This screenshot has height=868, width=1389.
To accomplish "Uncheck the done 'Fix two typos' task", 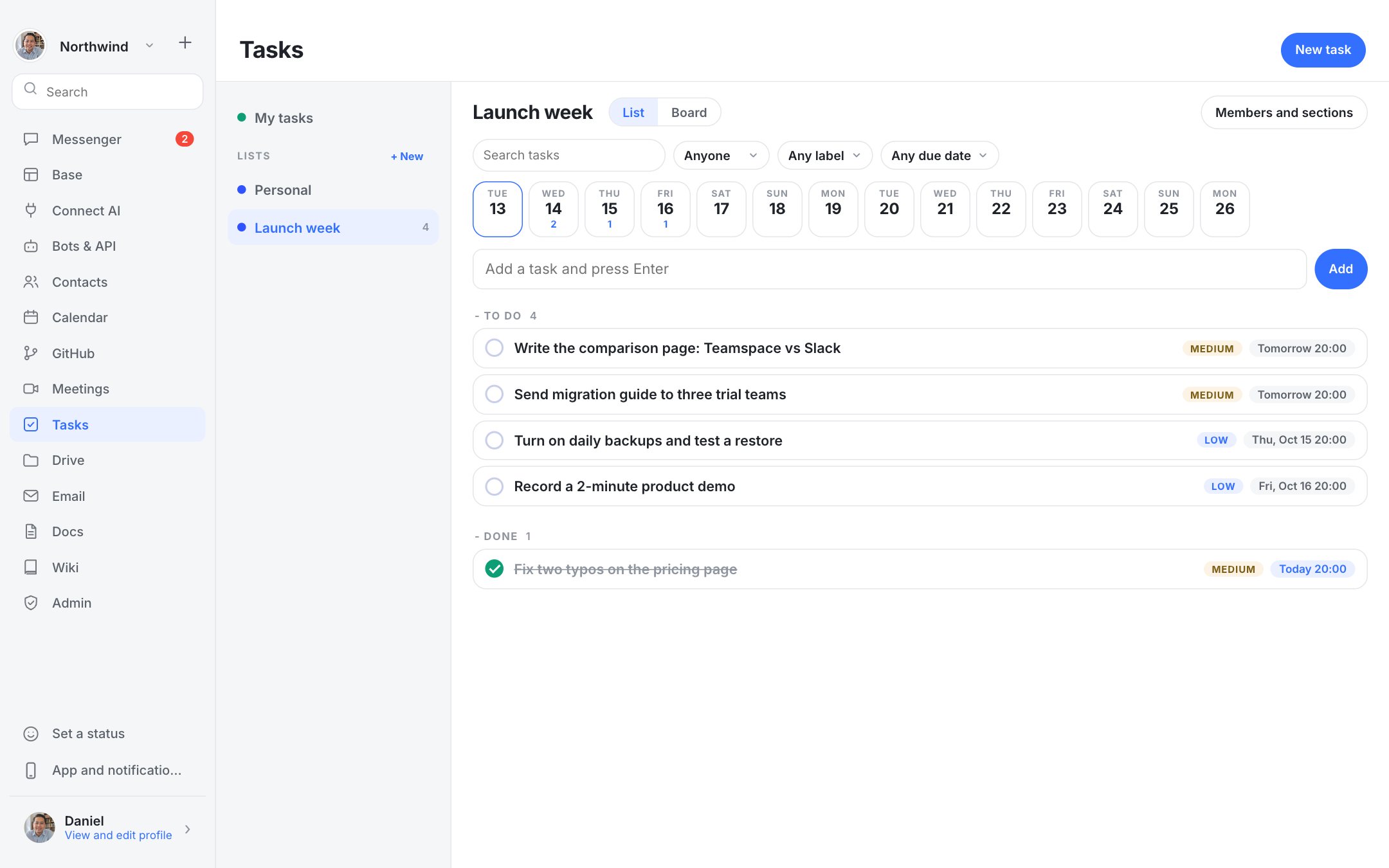I will tap(494, 569).
